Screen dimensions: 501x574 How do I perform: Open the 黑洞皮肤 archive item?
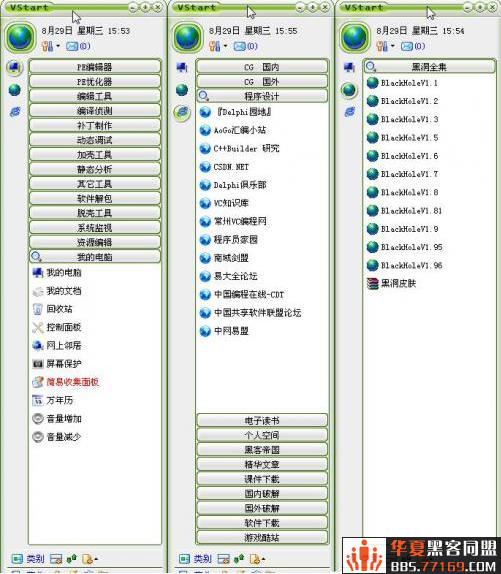pyautogui.click(x=391, y=283)
